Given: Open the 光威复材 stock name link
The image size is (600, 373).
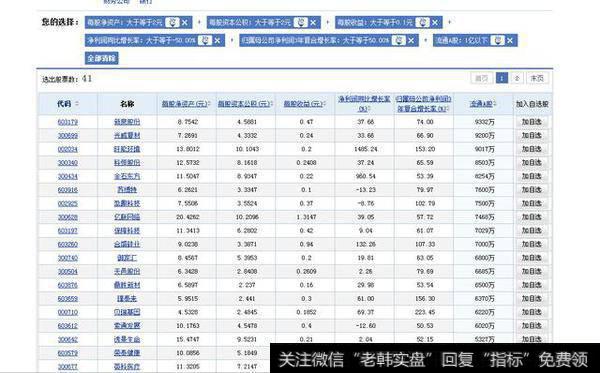Looking at the screenshot, I should (x=127, y=135).
